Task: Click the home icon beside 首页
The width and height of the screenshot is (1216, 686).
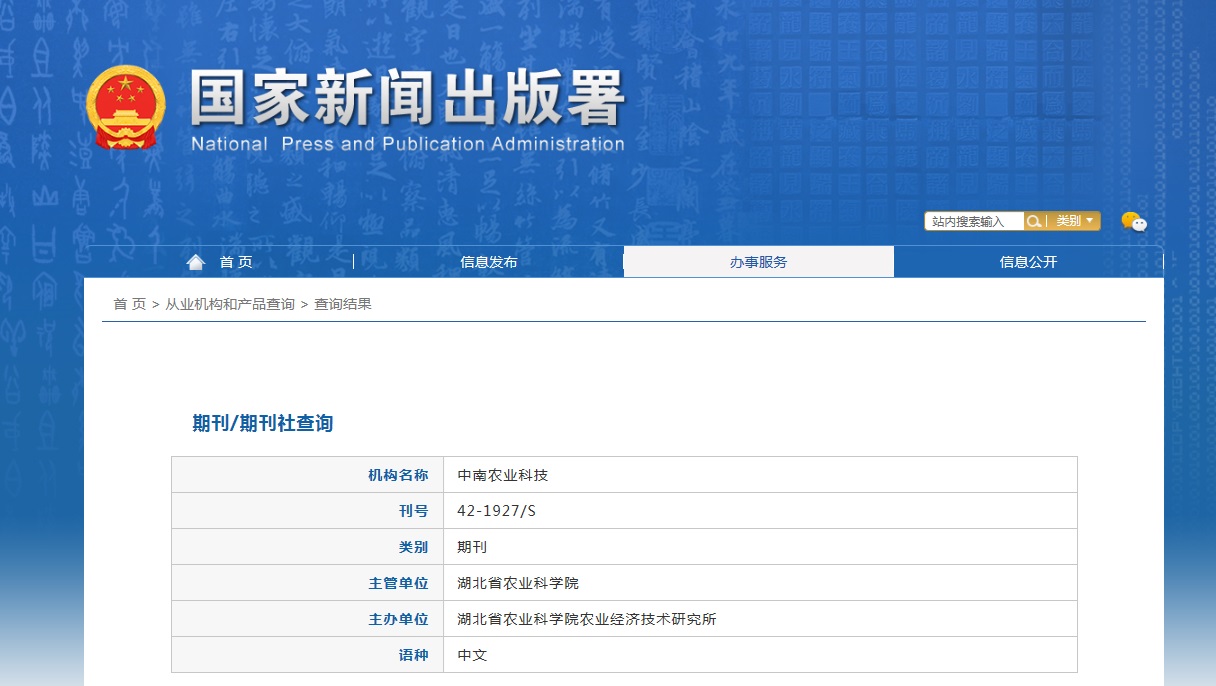Action: (x=196, y=261)
